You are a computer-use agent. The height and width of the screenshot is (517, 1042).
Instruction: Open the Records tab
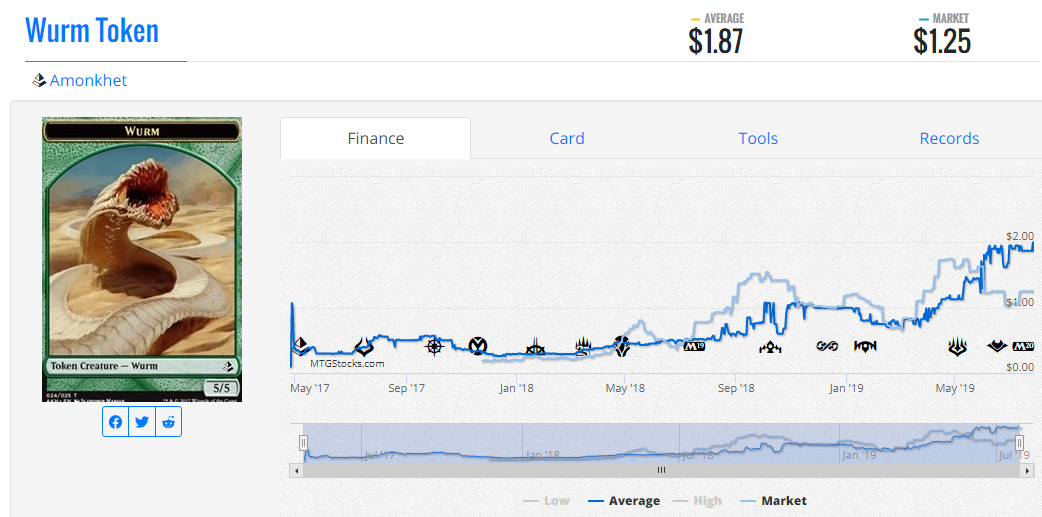pos(949,138)
